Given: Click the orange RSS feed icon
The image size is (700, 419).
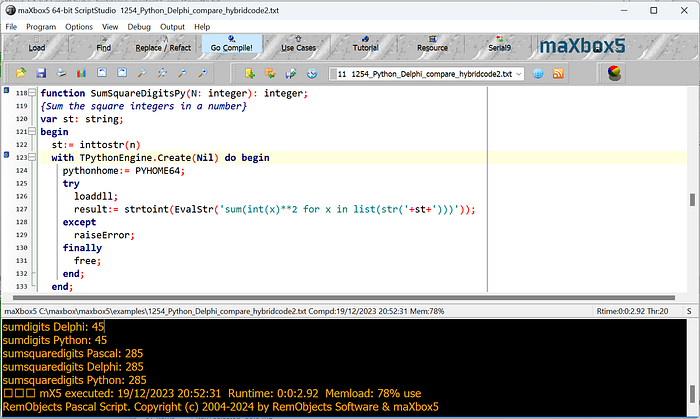Looking at the screenshot, I should tap(558, 74).
